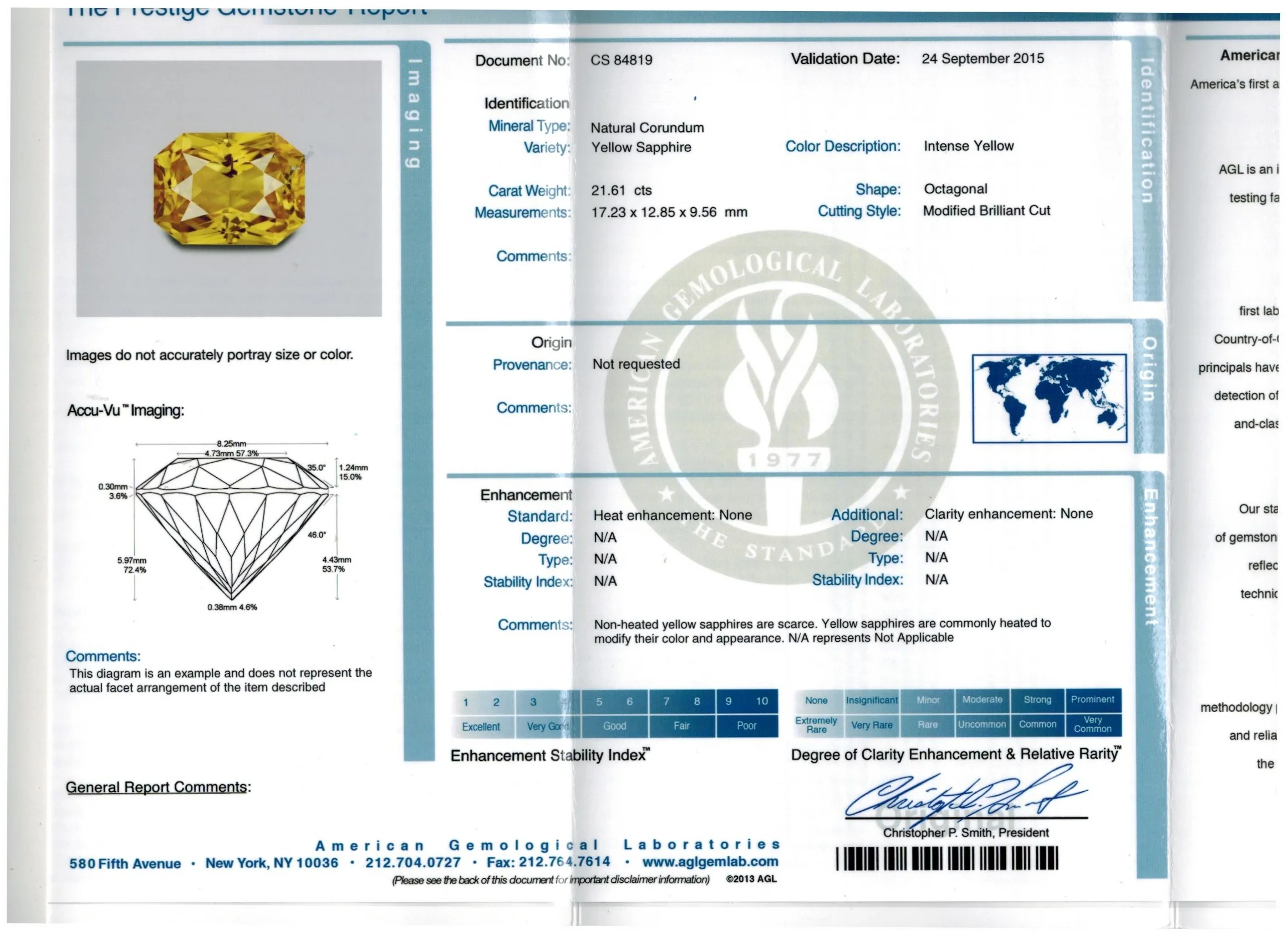
Task: Click validation date 24 September 2015
Action: point(982,58)
